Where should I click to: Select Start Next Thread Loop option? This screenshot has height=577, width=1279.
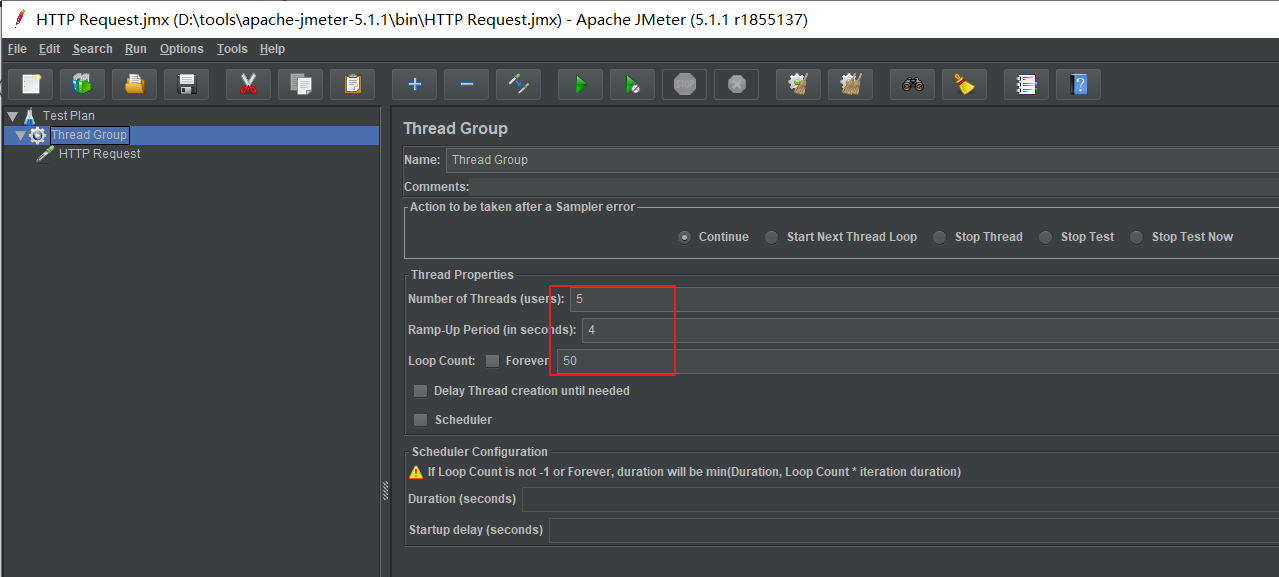pos(771,237)
